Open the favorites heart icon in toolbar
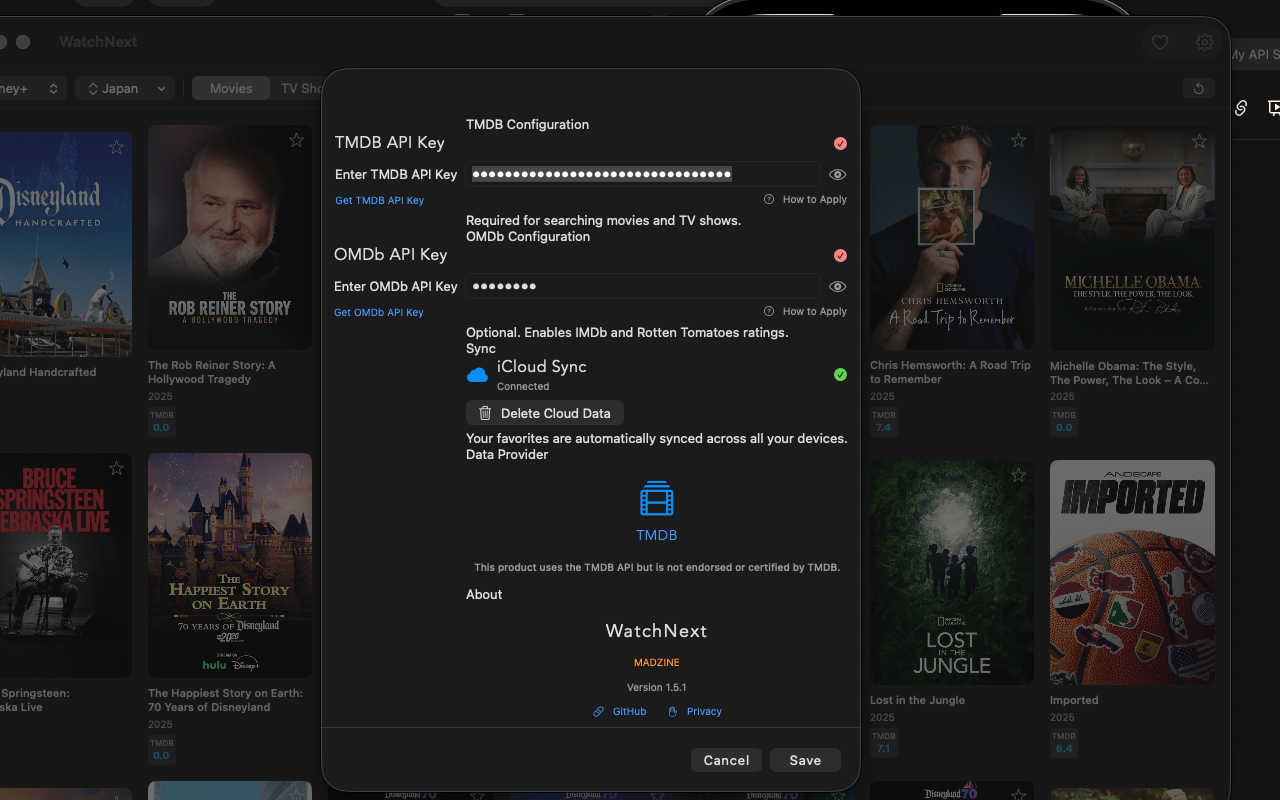 1160,42
